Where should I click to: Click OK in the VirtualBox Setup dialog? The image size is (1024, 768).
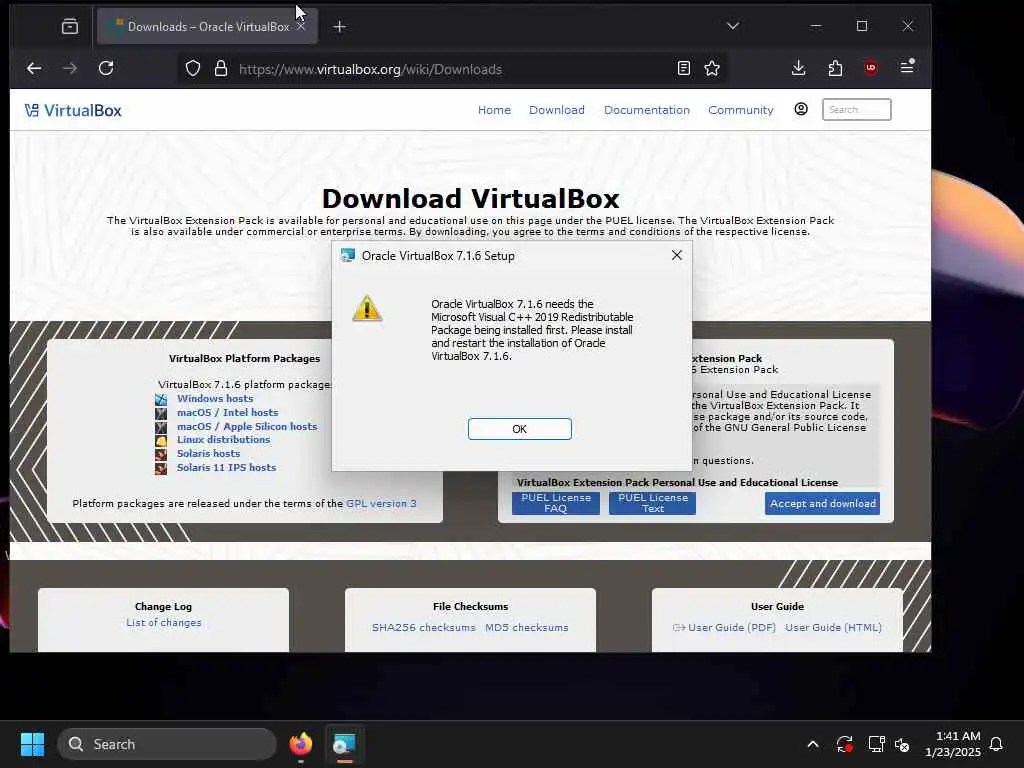[x=519, y=429]
